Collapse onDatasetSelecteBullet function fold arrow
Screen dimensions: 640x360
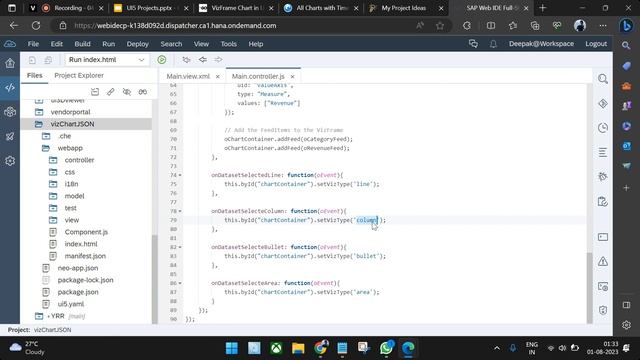click(180, 247)
